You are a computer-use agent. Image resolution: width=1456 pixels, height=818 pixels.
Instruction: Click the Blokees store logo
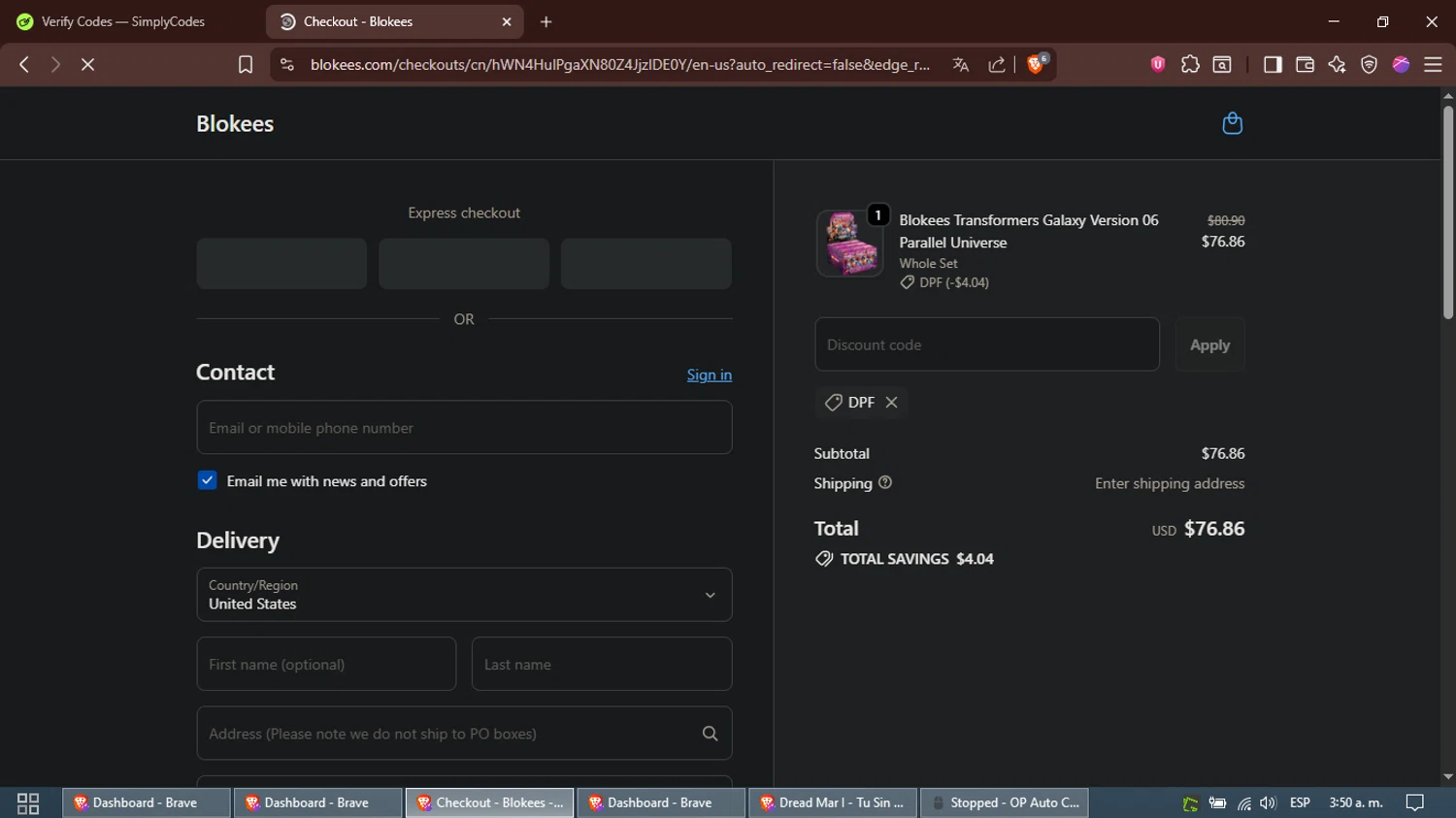pyautogui.click(x=235, y=123)
